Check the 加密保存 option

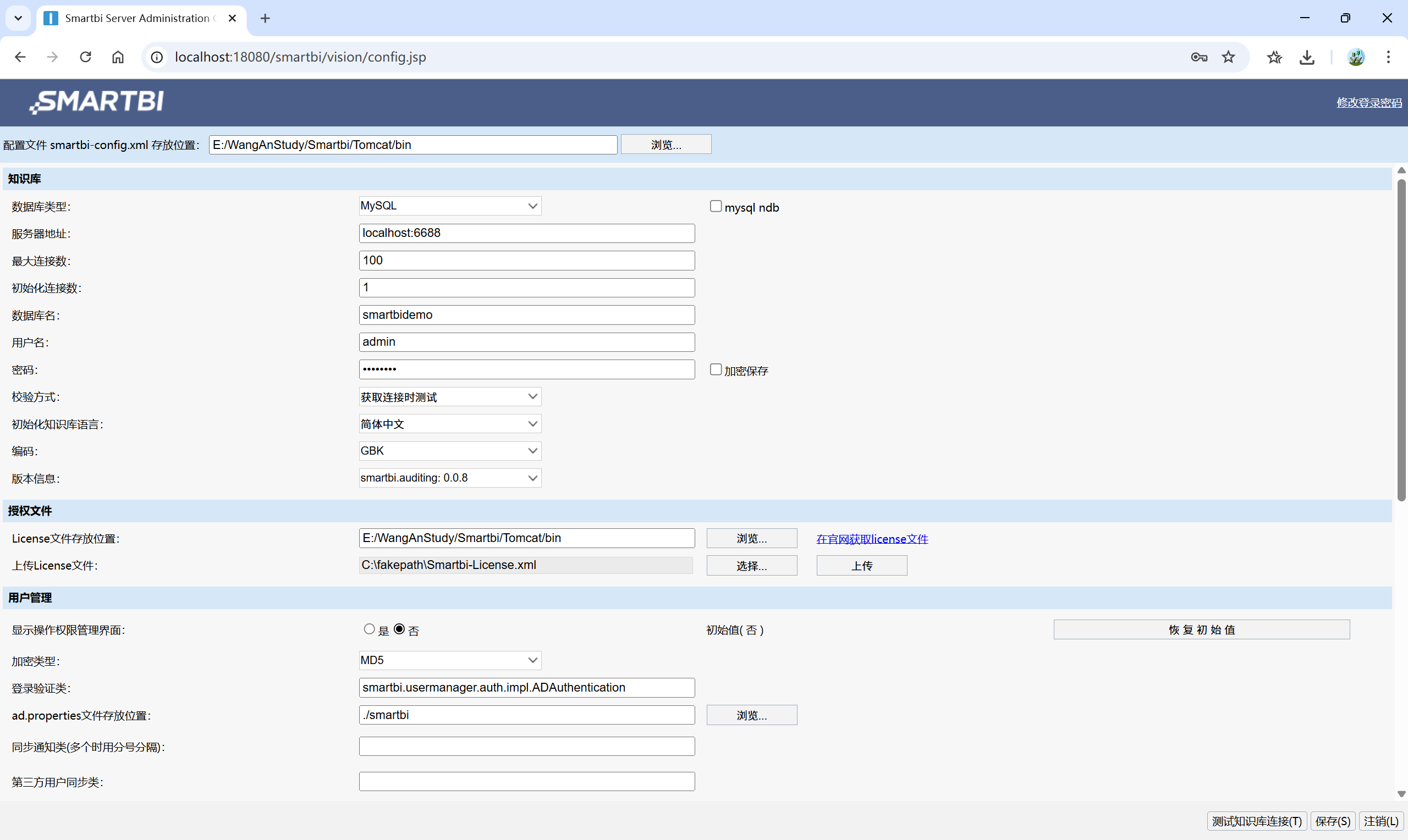pos(715,368)
